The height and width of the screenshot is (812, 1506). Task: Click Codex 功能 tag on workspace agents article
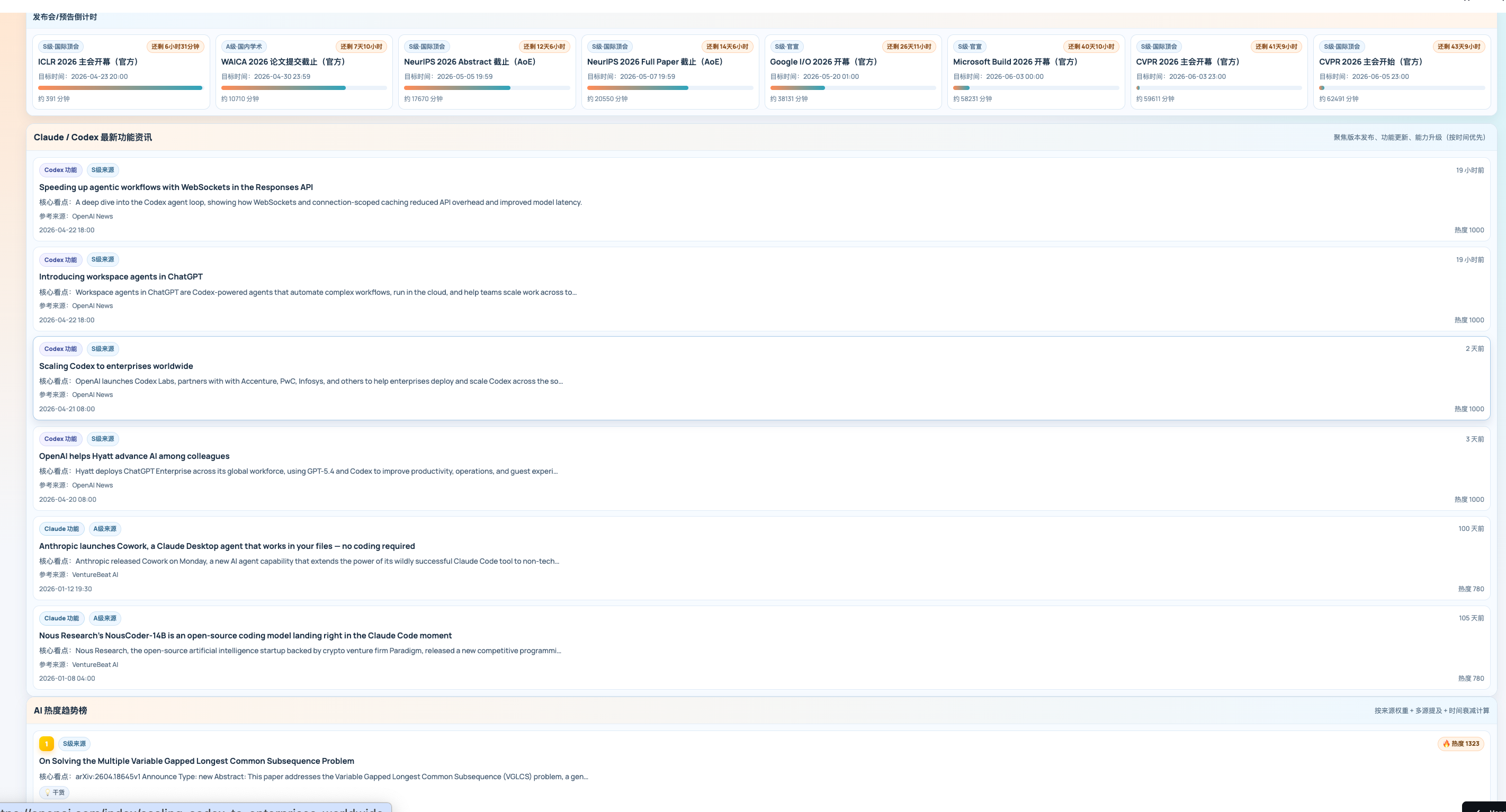[x=61, y=259]
